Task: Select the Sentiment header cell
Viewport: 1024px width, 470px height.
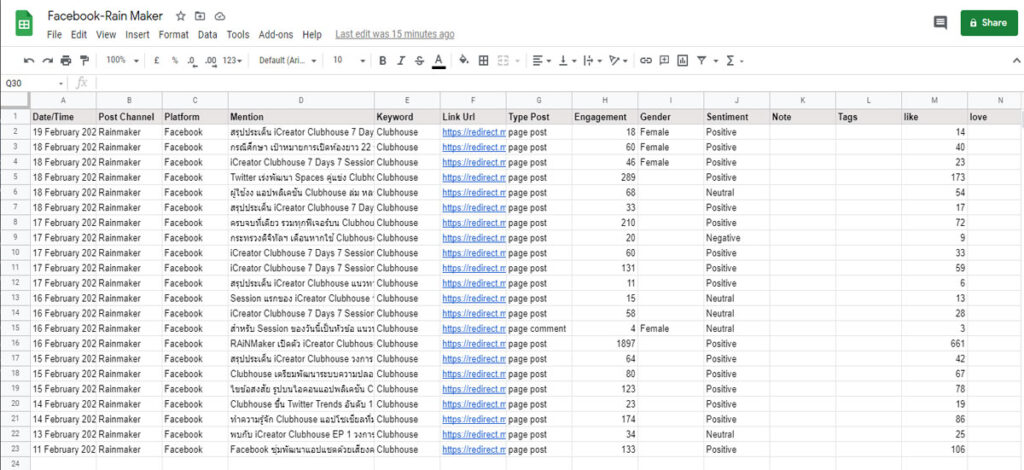Action: tap(737, 117)
